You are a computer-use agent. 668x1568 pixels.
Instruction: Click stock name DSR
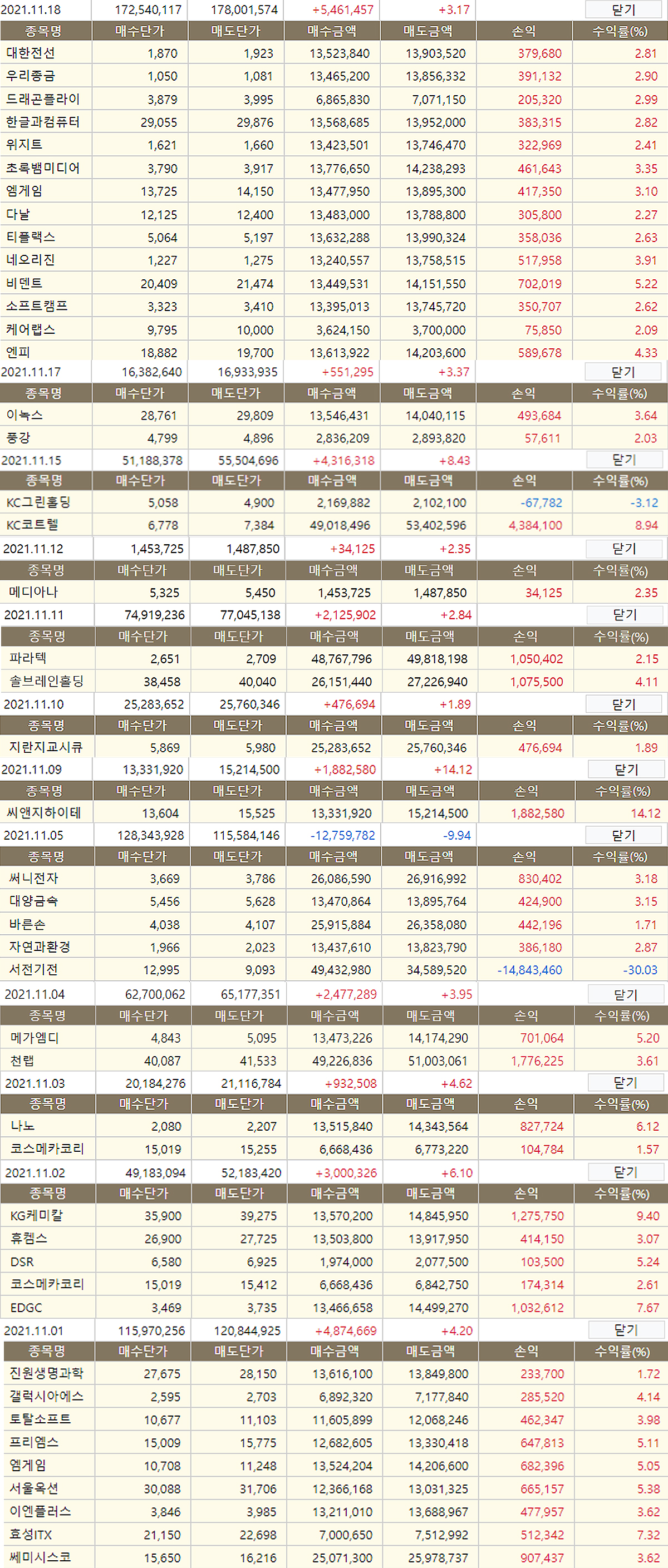pos(22,1262)
